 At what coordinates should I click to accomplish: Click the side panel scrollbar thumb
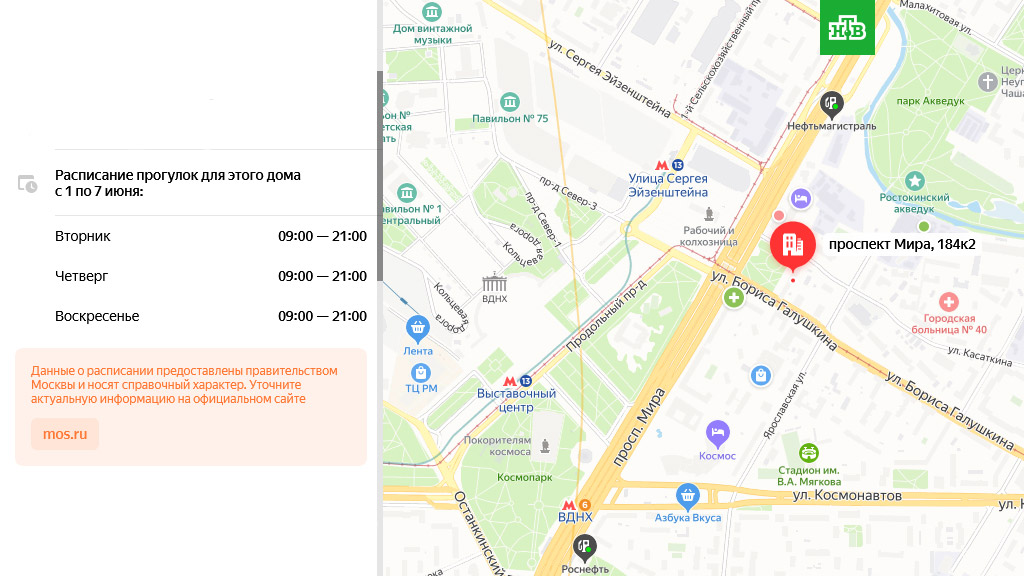[x=380, y=176]
